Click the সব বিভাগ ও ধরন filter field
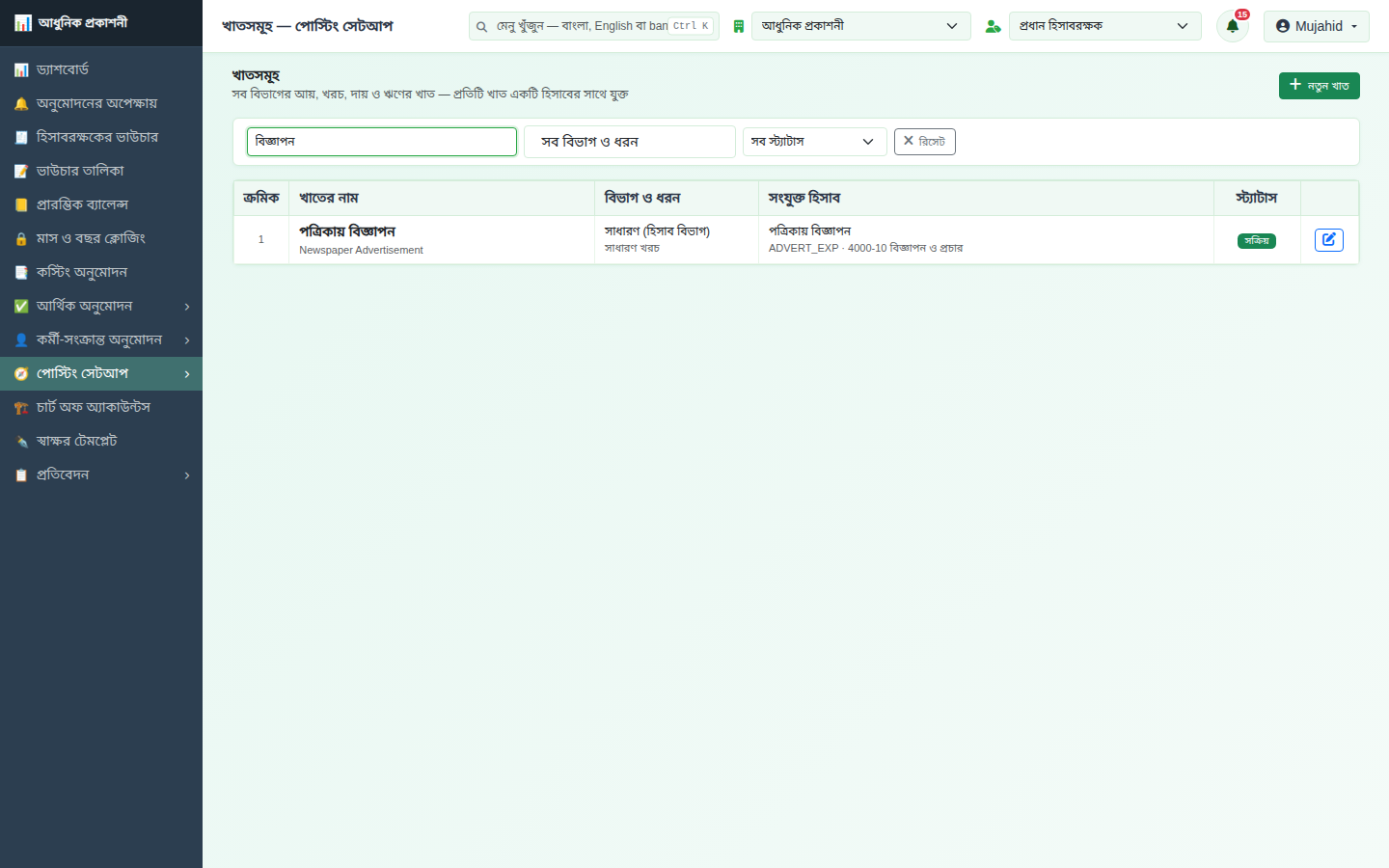Screen dimensions: 1389x868 pyautogui.click(x=629, y=142)
